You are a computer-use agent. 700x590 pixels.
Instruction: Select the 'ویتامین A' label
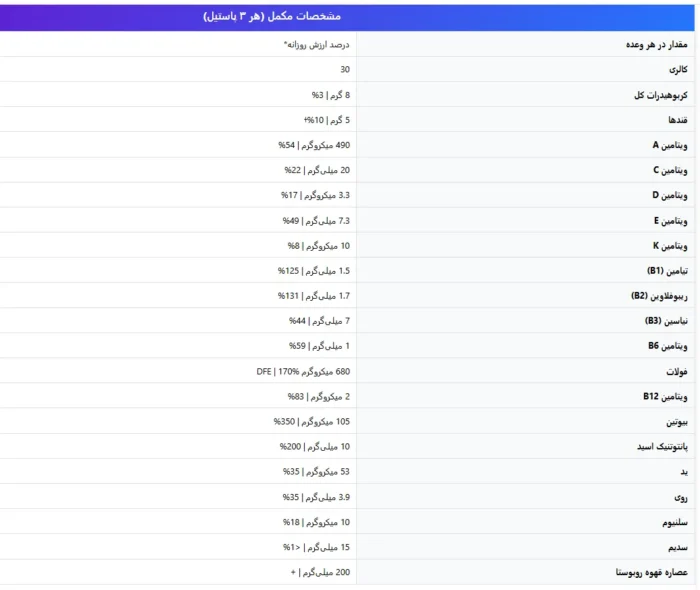[x=670, y=145]
